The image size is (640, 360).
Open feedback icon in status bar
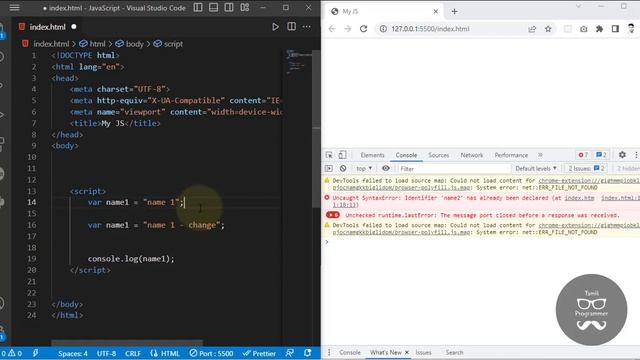coord(290,353)
